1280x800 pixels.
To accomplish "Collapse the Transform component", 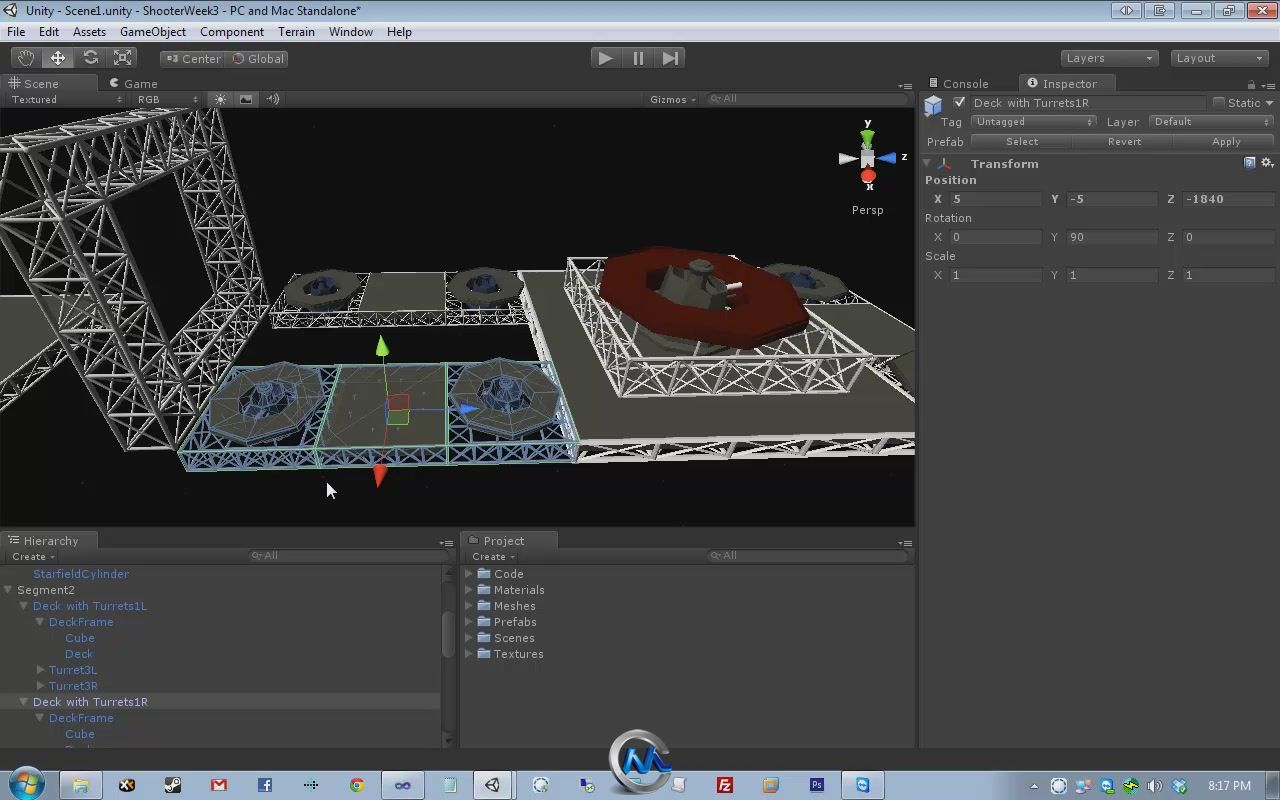I will 927,163.
